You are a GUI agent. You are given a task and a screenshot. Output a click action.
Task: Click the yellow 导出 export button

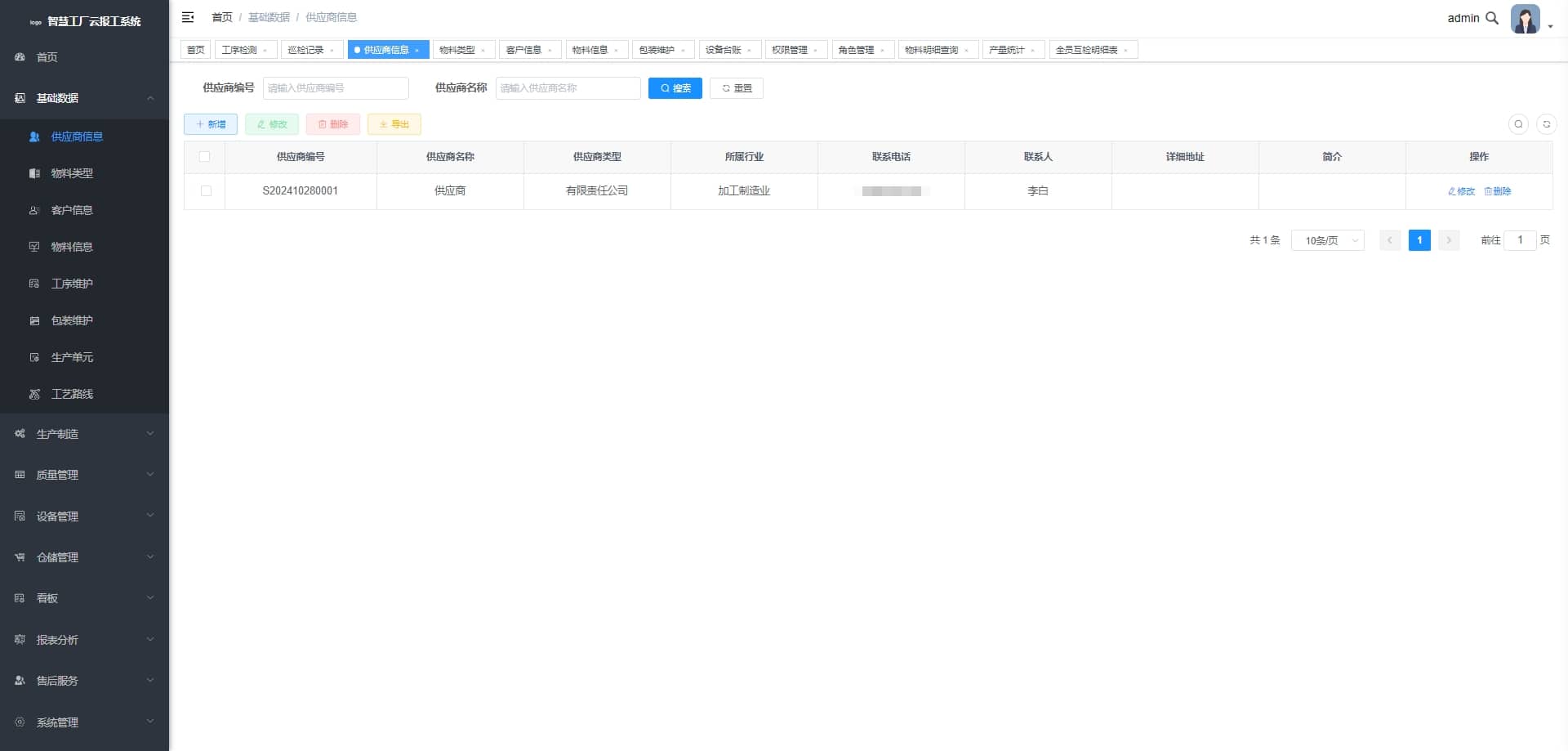394,124
